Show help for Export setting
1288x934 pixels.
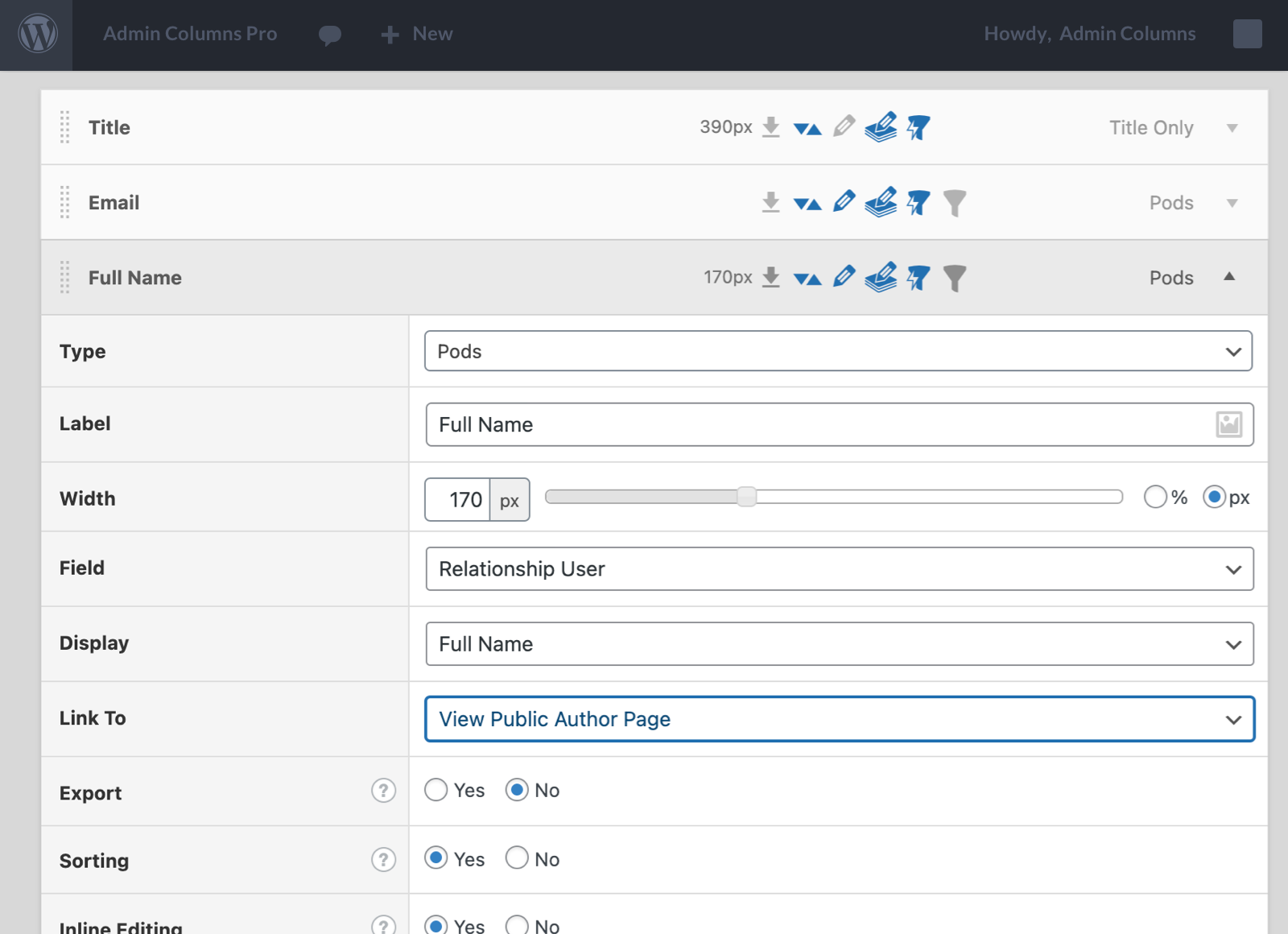click(383, 791)
